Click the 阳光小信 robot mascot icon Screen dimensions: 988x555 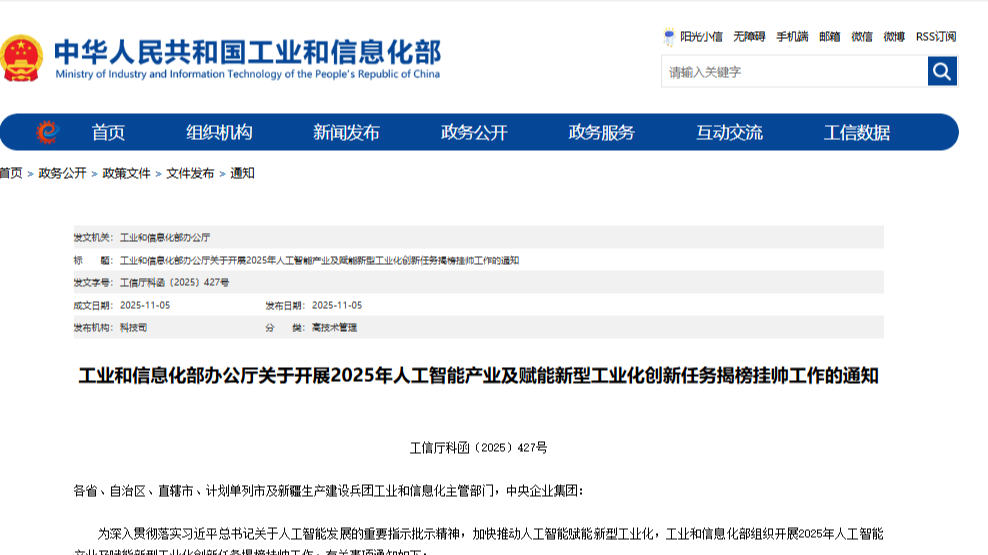(669, 37)
